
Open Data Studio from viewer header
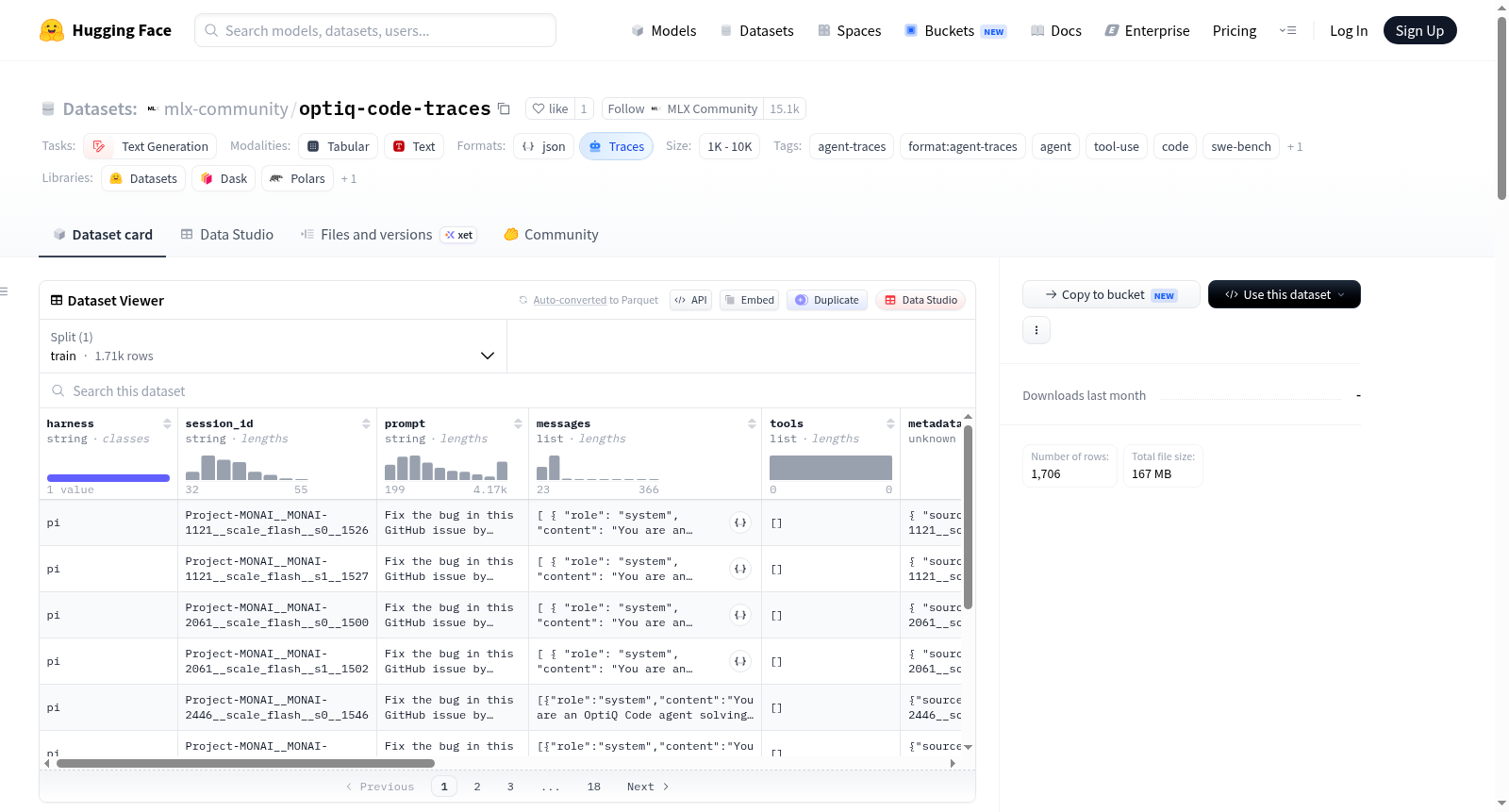(x=920, y=300)
